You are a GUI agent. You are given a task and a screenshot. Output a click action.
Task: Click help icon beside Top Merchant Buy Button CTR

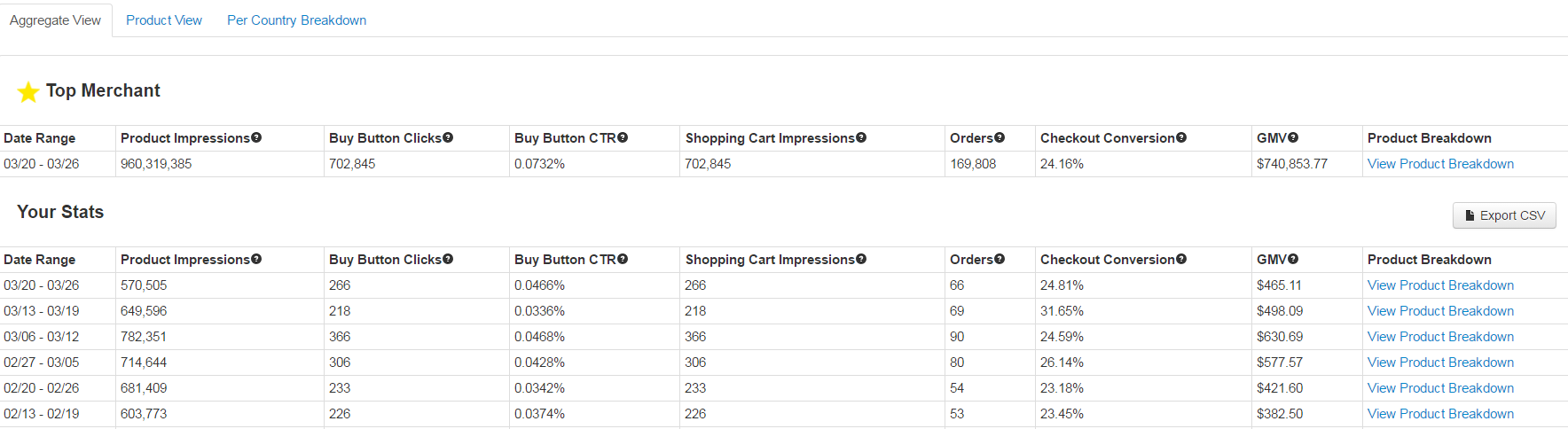(x=623, y=137)
